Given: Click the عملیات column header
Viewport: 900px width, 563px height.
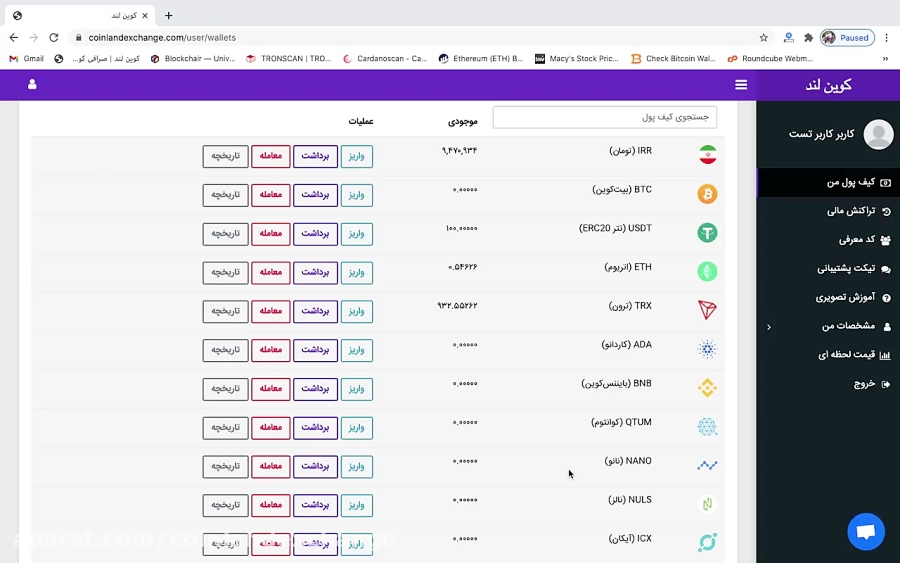Looking at the screenshot, I should pyautogui.click(x=360, y=121).
